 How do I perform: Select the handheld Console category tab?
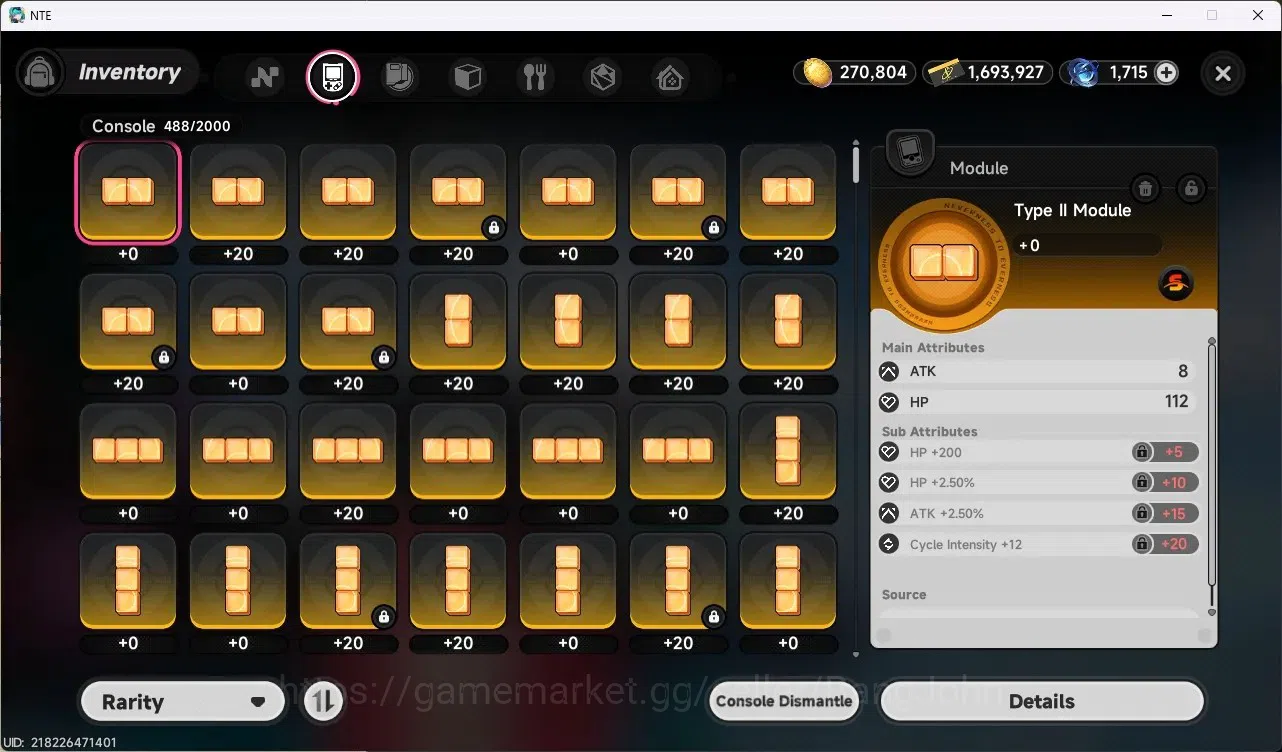[x=332, y=76]
